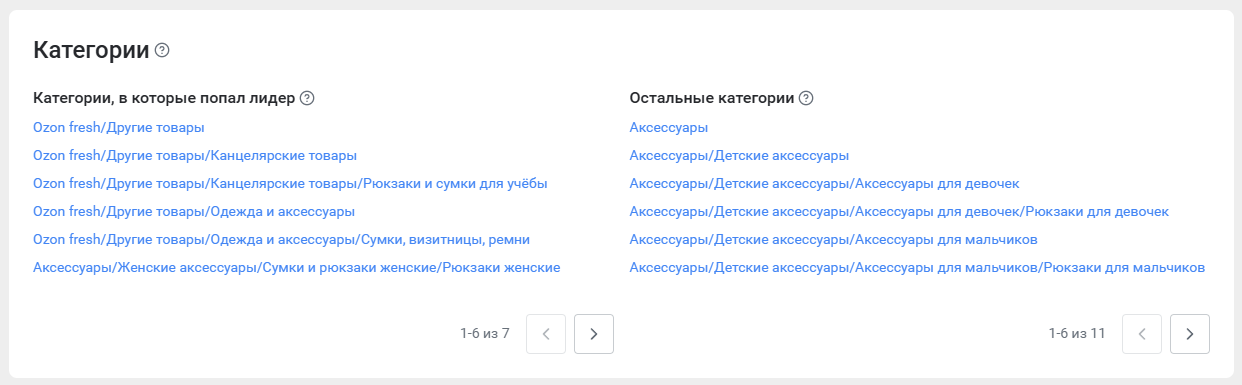Go to next page of leader categories
The width and height of the screenshot is (1242, 385).
click(594, 334)
